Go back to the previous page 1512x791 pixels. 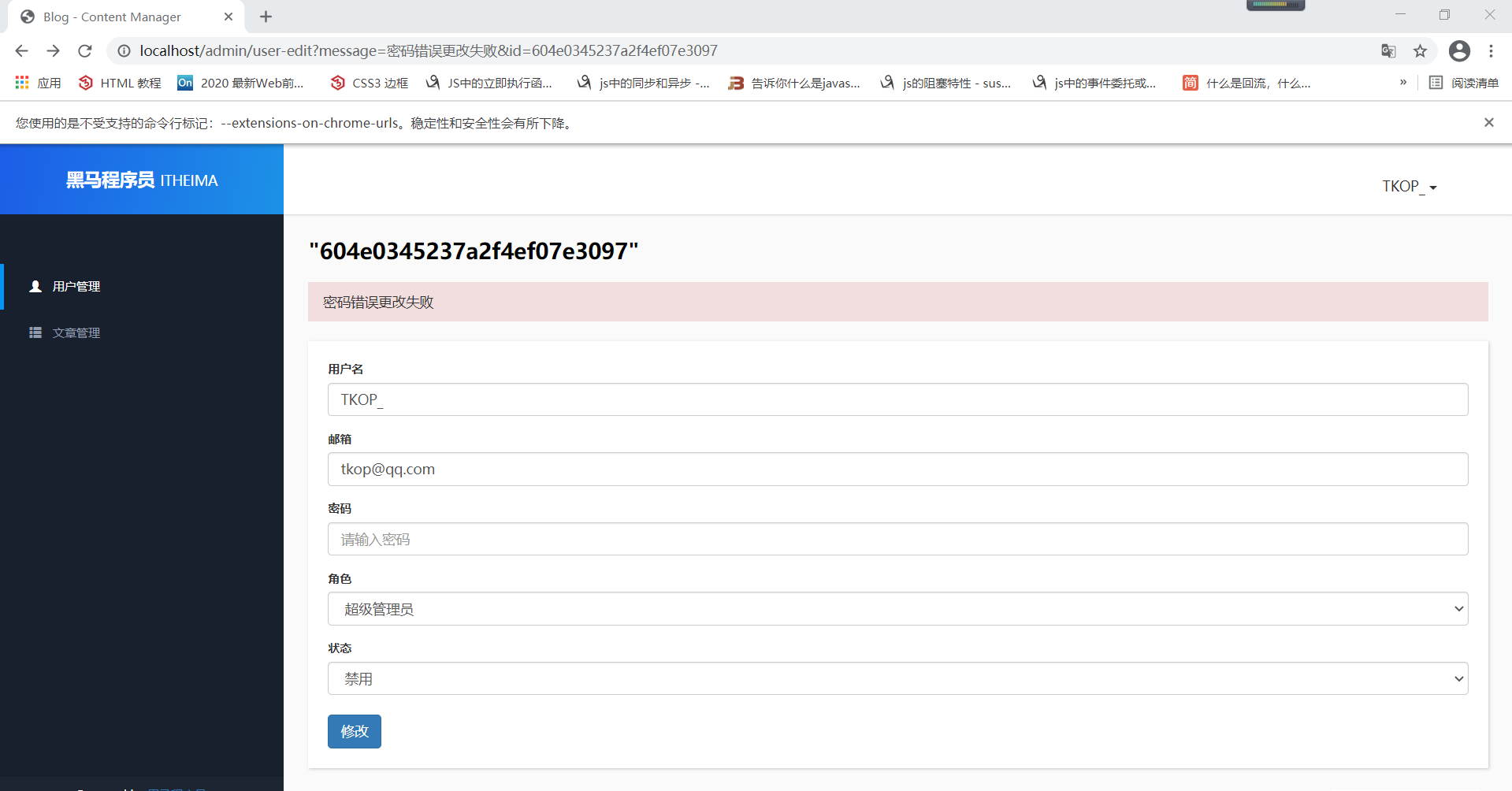[x=21, y=51]
